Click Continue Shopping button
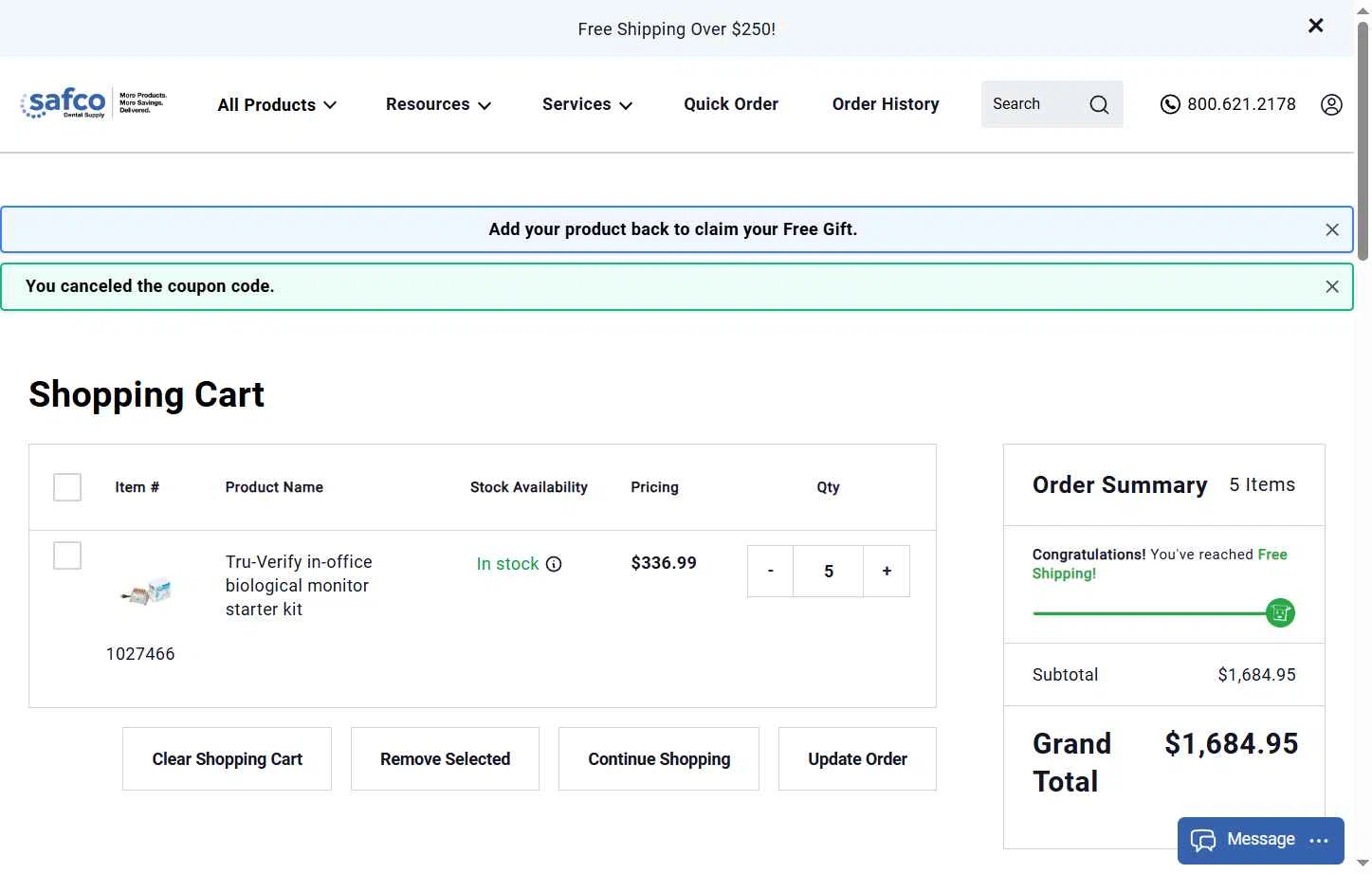This screenshot has height=874, width=1372. point(659,758)
